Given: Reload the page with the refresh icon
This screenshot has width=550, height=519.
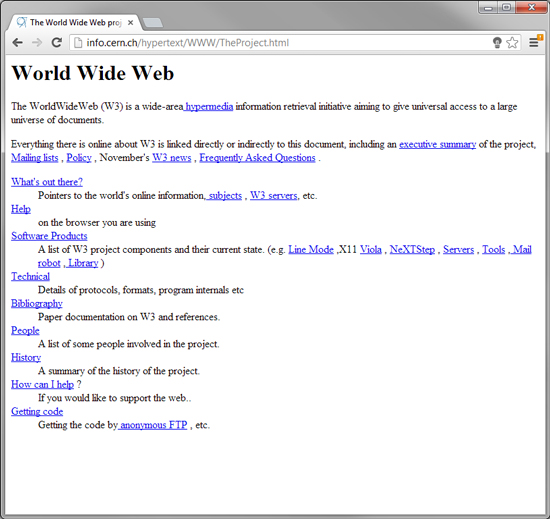Looking at the screenshot, I should 56,43.
